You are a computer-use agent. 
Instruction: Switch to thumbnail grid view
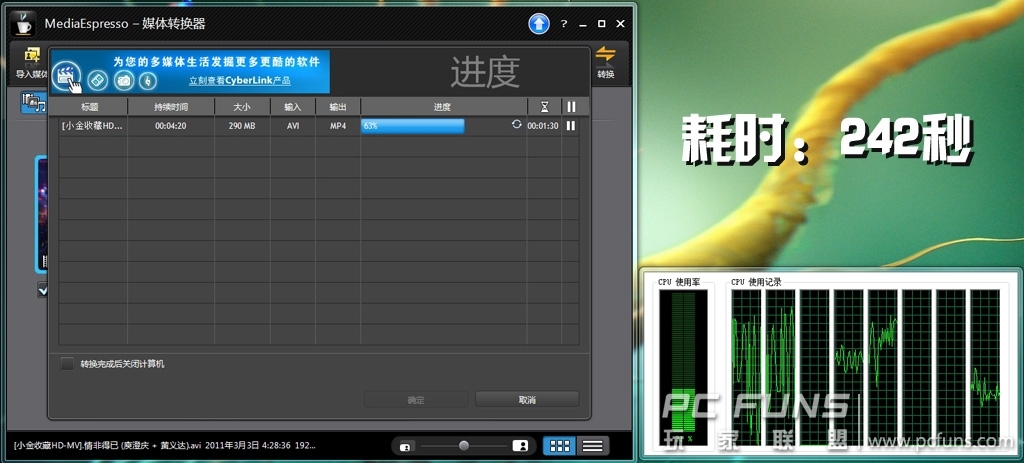coord(560,446)
